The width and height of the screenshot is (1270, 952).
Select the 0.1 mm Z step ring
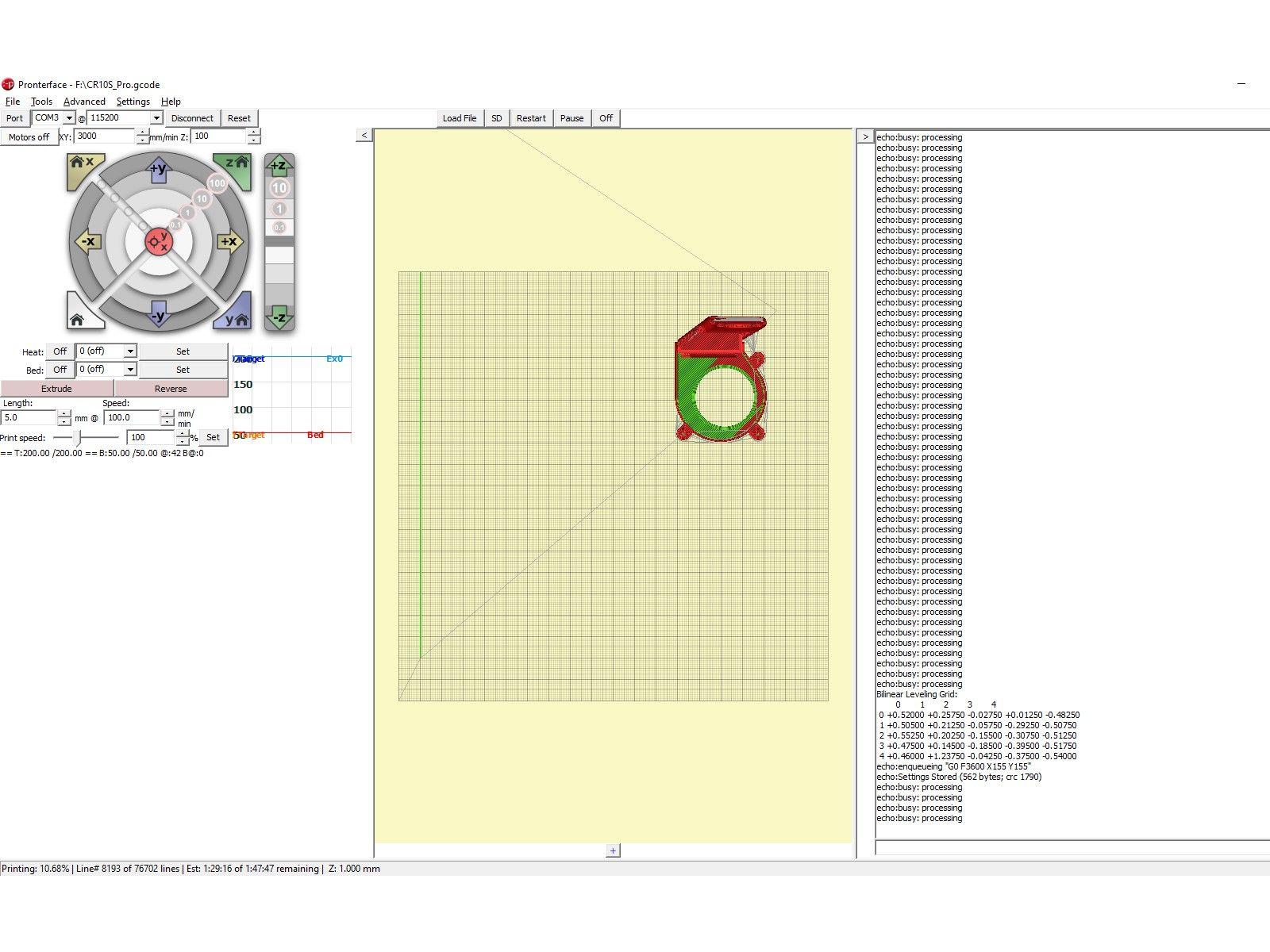click(x=279, y=228)
